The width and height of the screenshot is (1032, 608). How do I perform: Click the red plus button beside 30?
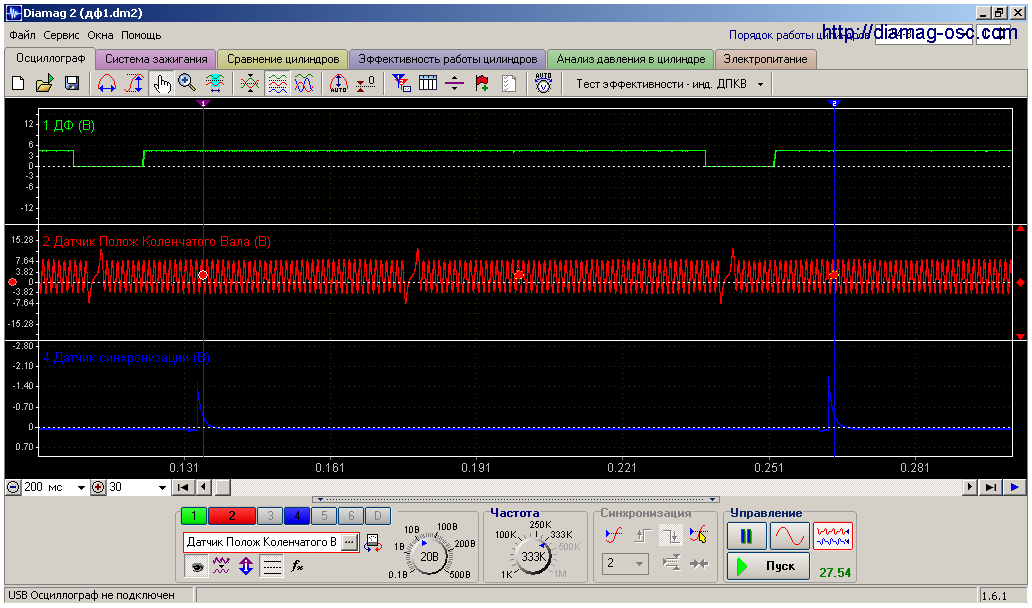(x=98, y=488)
